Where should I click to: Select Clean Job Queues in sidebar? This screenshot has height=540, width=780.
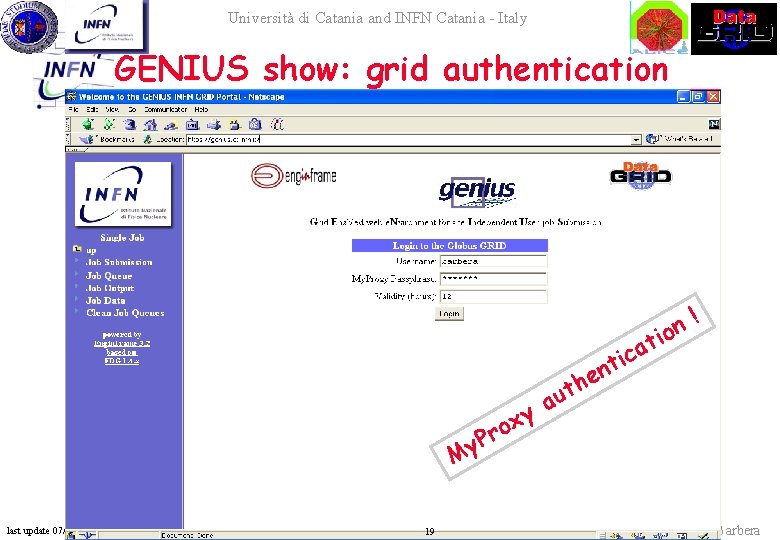(x=125, y=313)
